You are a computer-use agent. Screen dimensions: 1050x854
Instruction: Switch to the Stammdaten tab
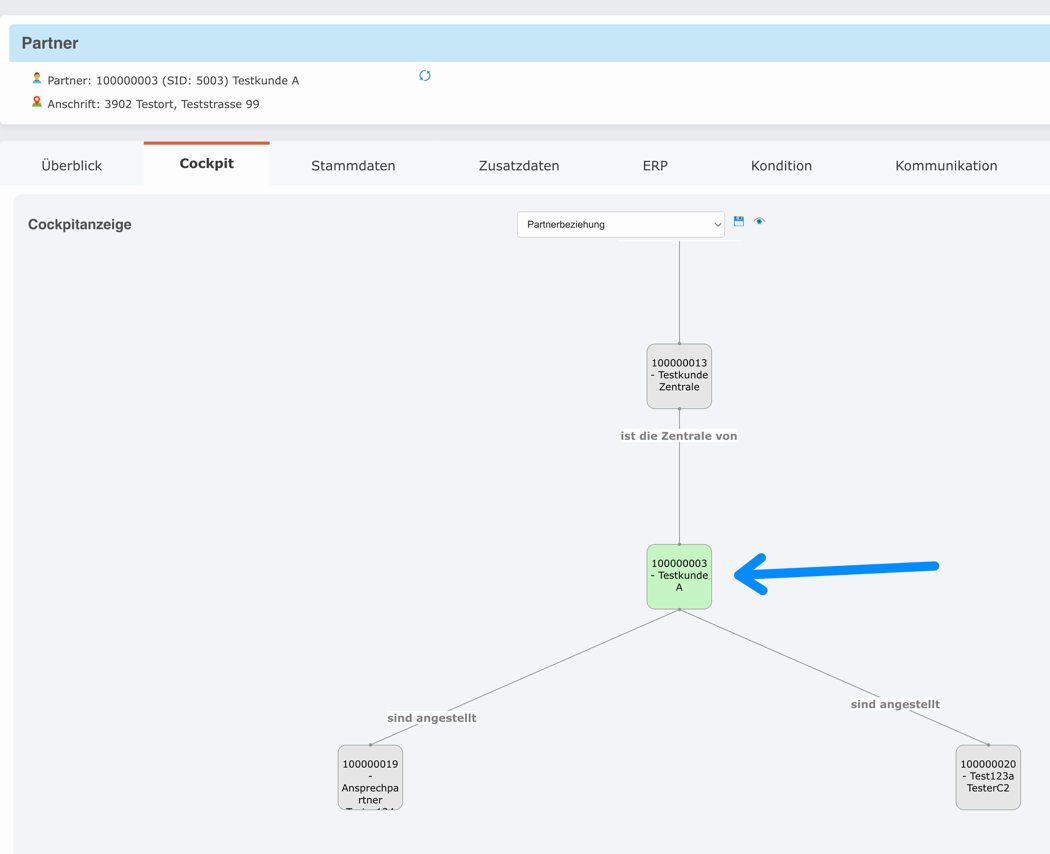click(353, 165)
